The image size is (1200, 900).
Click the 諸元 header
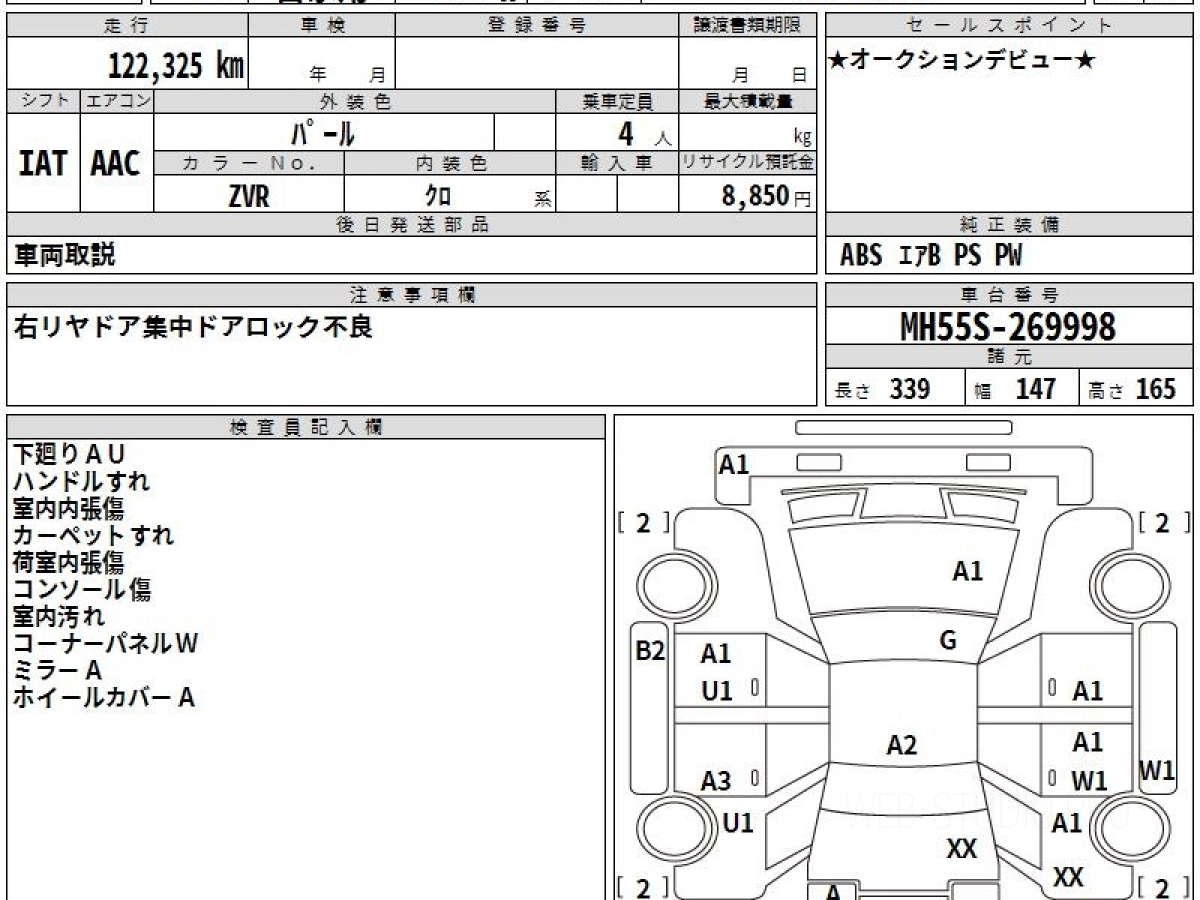(x=1009, y=357)
